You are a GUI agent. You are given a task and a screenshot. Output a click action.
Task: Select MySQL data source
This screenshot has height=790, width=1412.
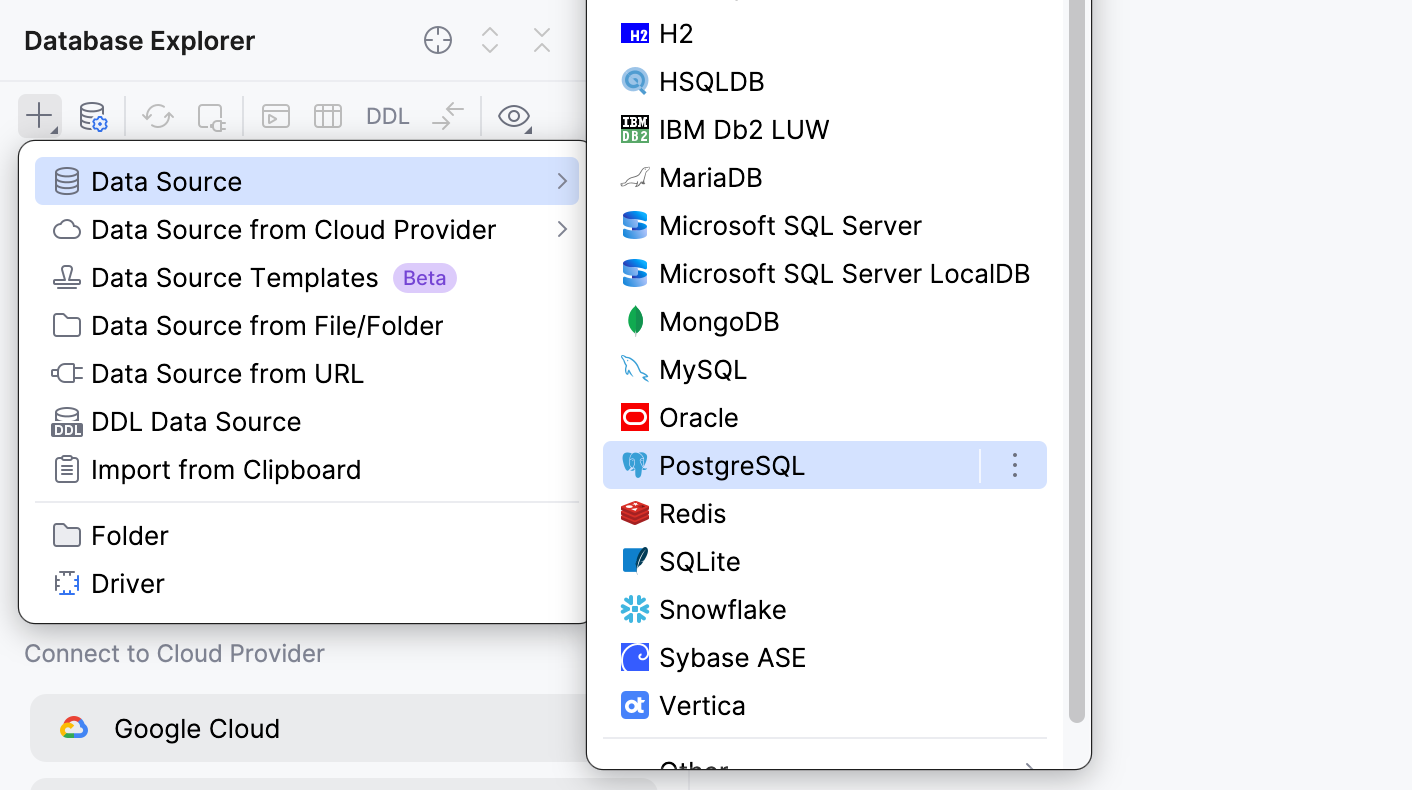(825, 369)
